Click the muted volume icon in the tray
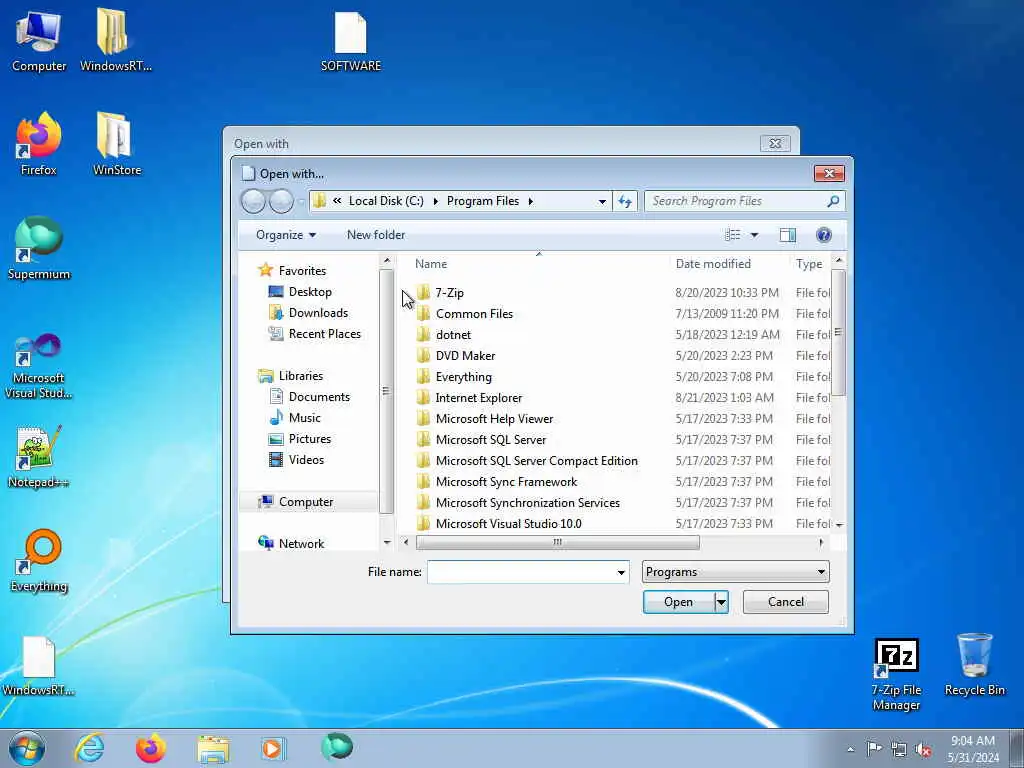 point(923,750)
